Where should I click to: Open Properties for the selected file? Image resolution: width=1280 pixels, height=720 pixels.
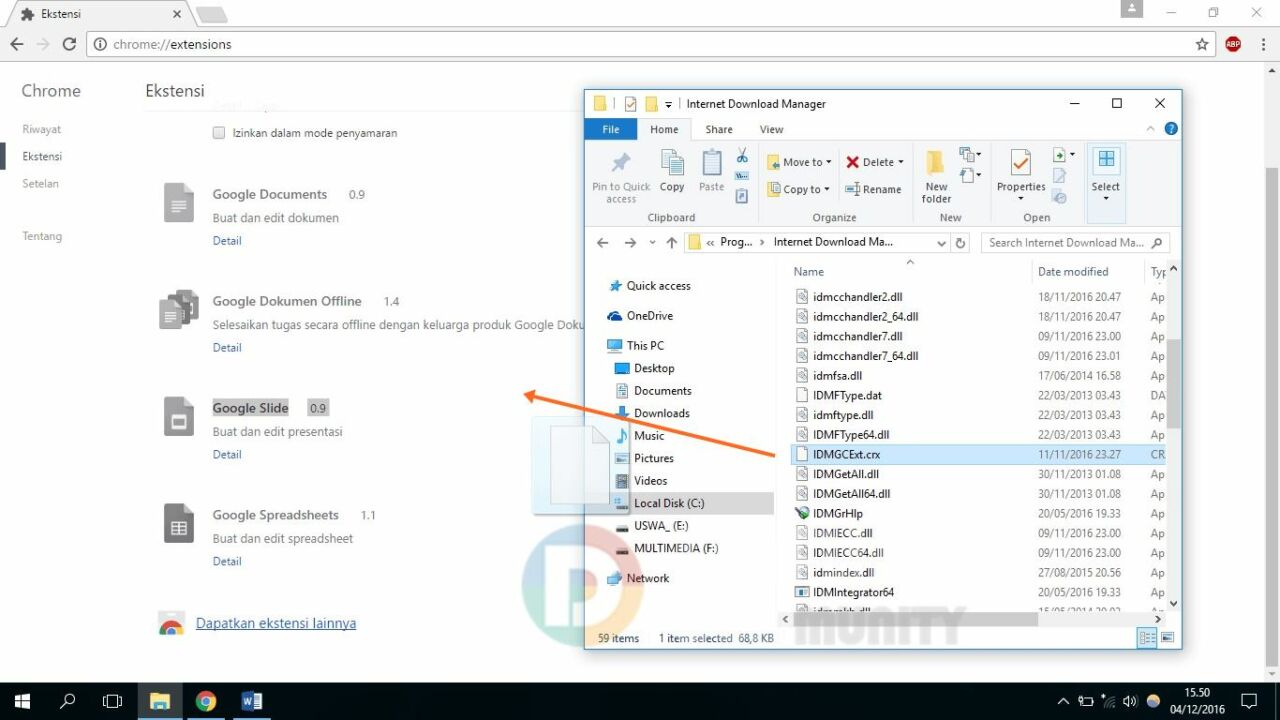click(1020, 170)
